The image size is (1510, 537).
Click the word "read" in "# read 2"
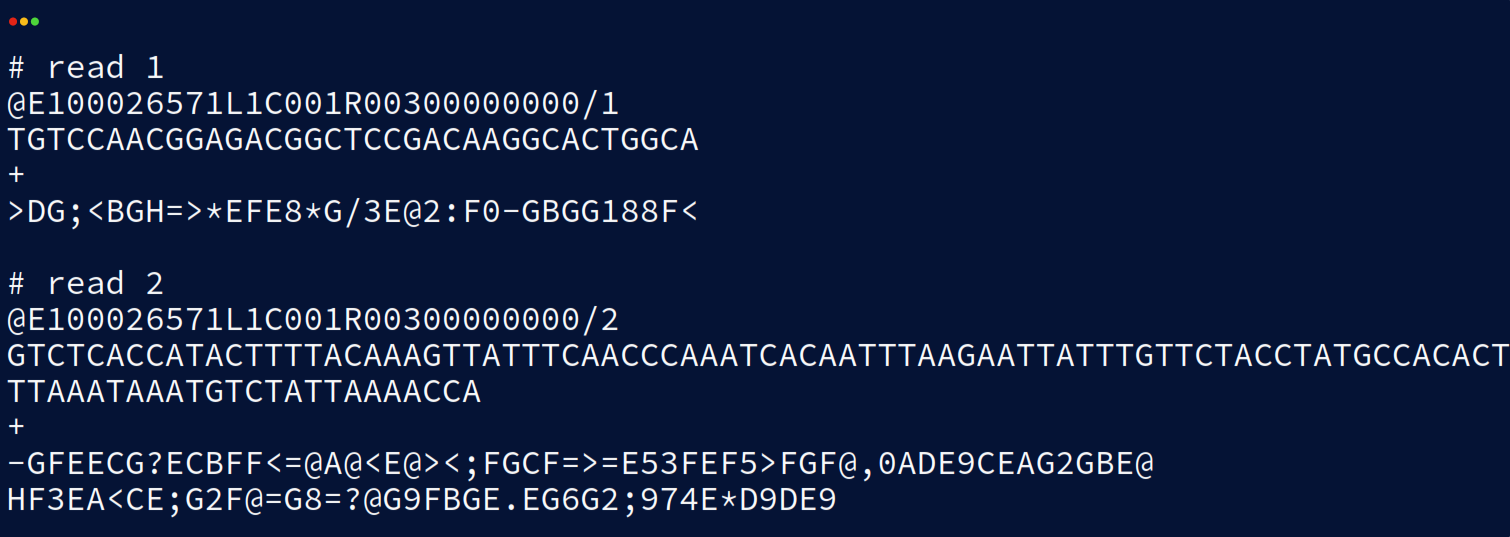coord(85,284)
